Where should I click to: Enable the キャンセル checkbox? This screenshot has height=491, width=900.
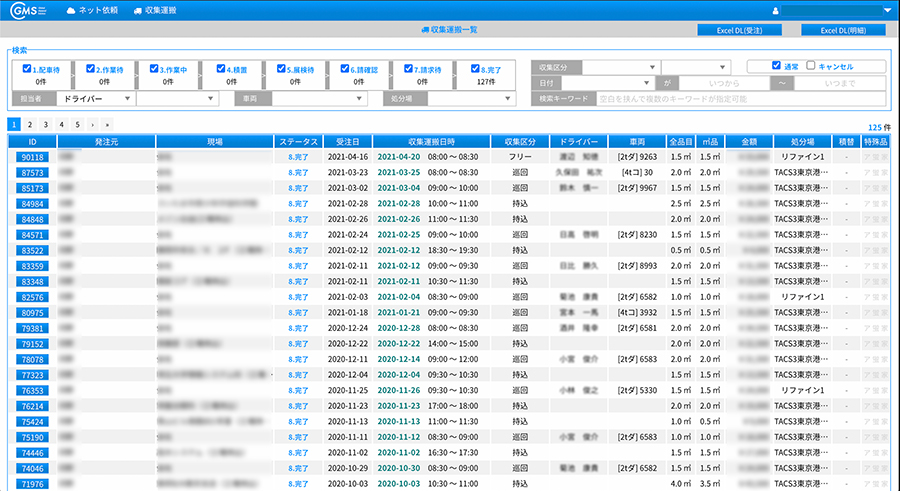tap(810, 65)
